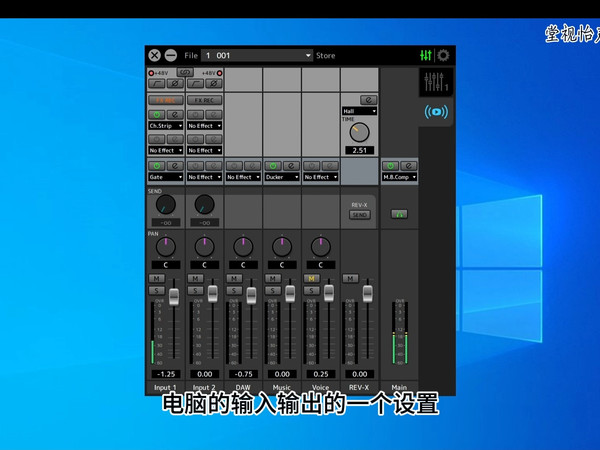The image size is (600, 450).
Task: Toggle Input 1 phase invert icon
Action: point(175,83)
